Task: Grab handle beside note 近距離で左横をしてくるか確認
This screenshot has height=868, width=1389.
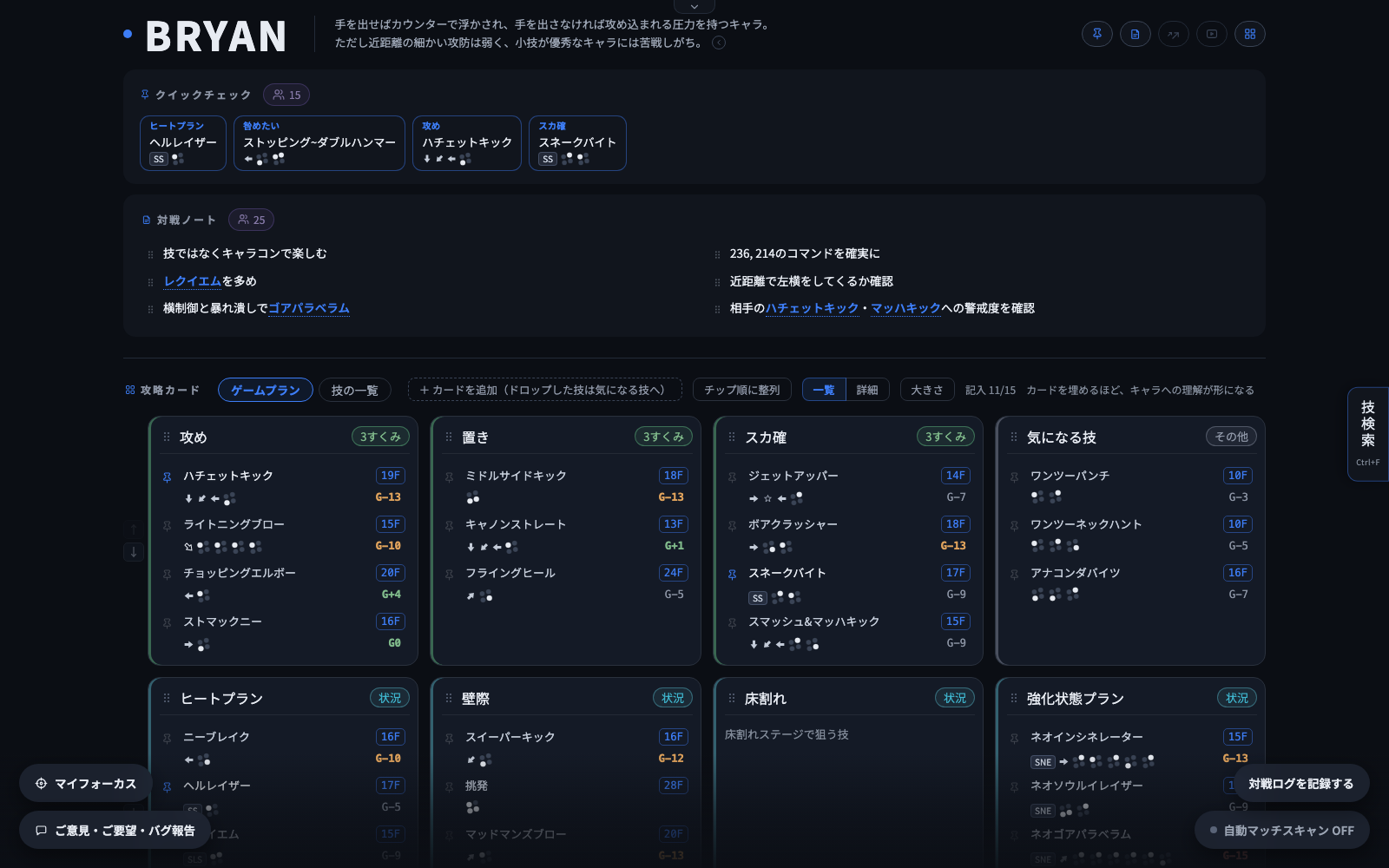Action: [717, 282]
